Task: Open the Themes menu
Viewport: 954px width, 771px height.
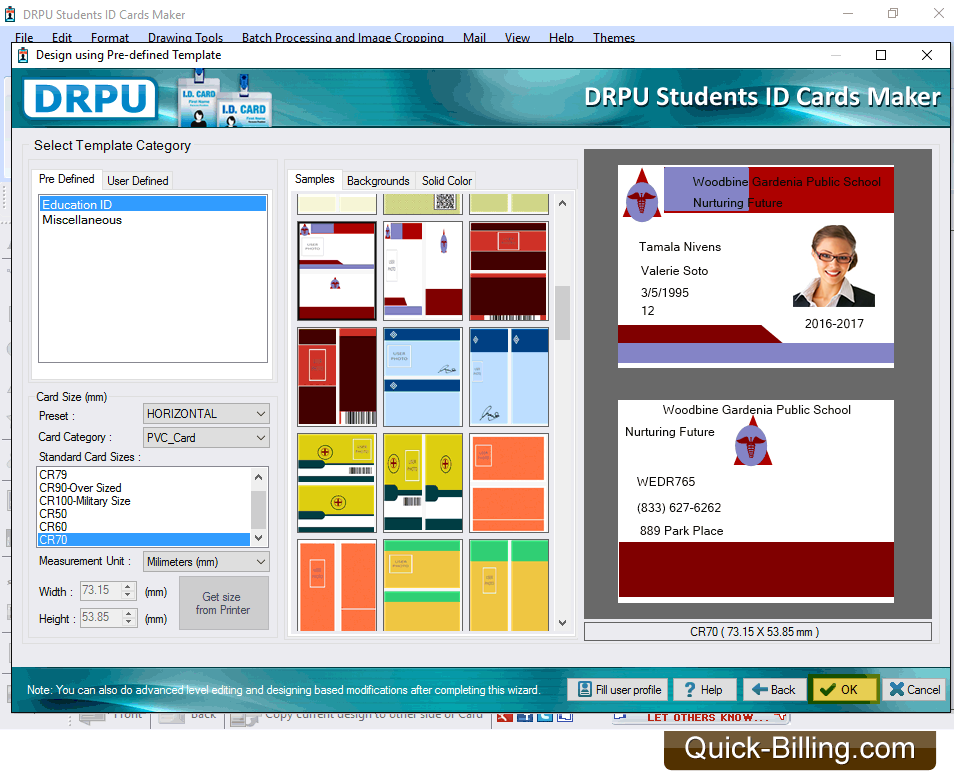Action: (613, 38)
